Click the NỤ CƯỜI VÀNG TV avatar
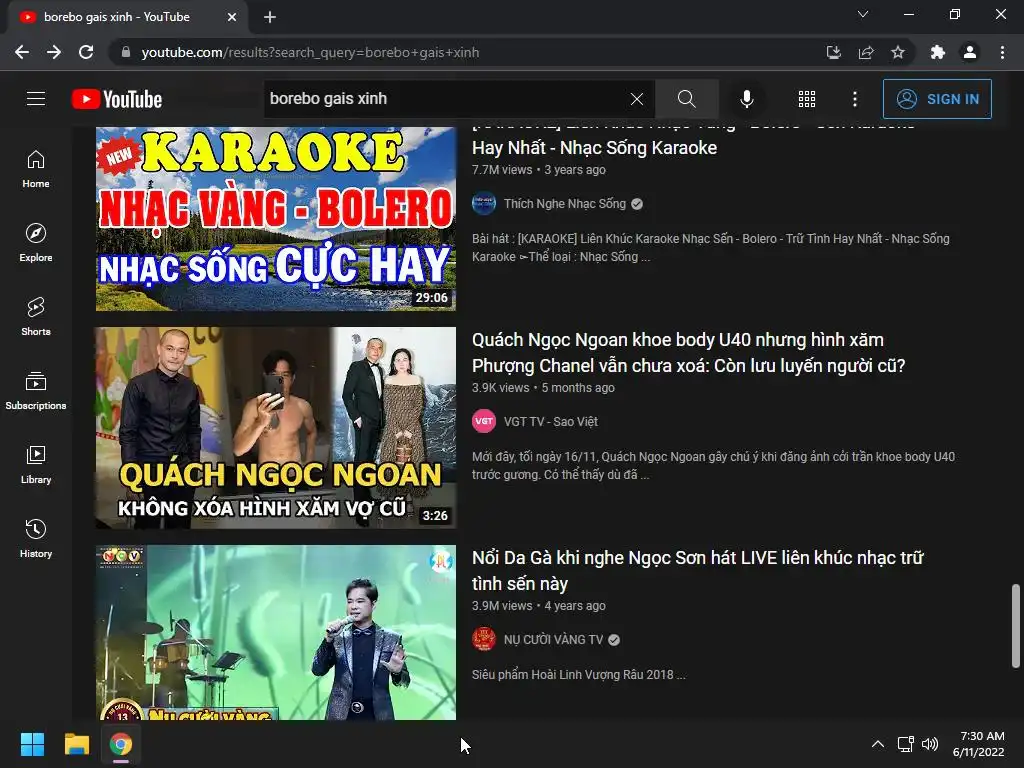 click(484, 639)
